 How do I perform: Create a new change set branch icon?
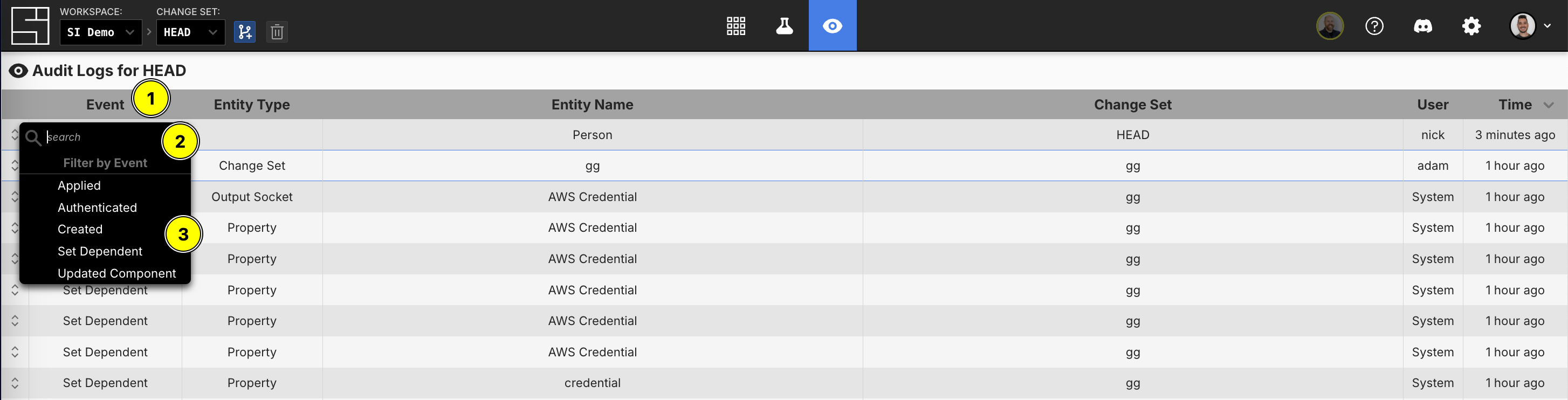[x=245, y=32]
